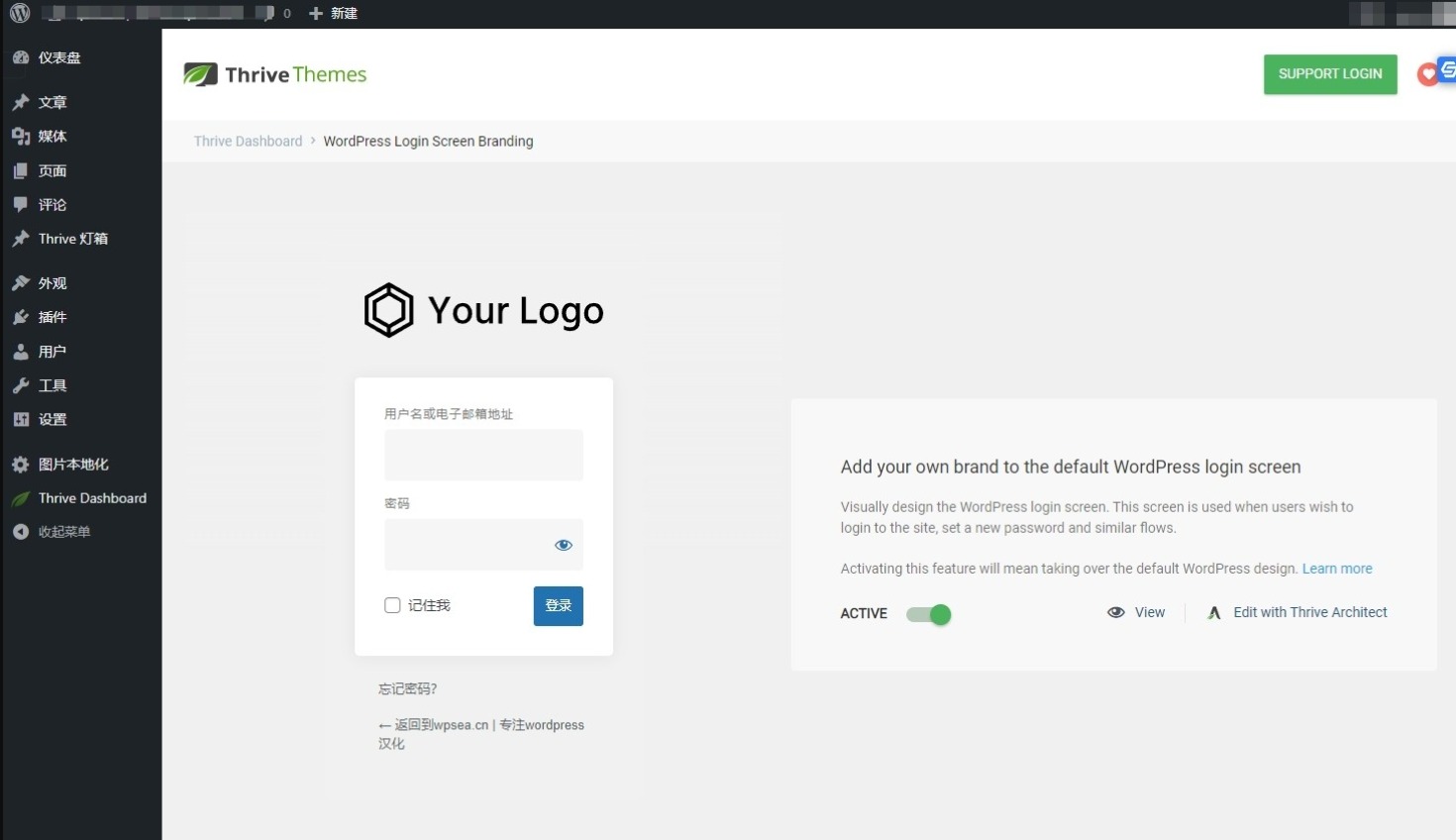Click the green leaf icon beside Thrive Dashboard

tap(21, 499)
